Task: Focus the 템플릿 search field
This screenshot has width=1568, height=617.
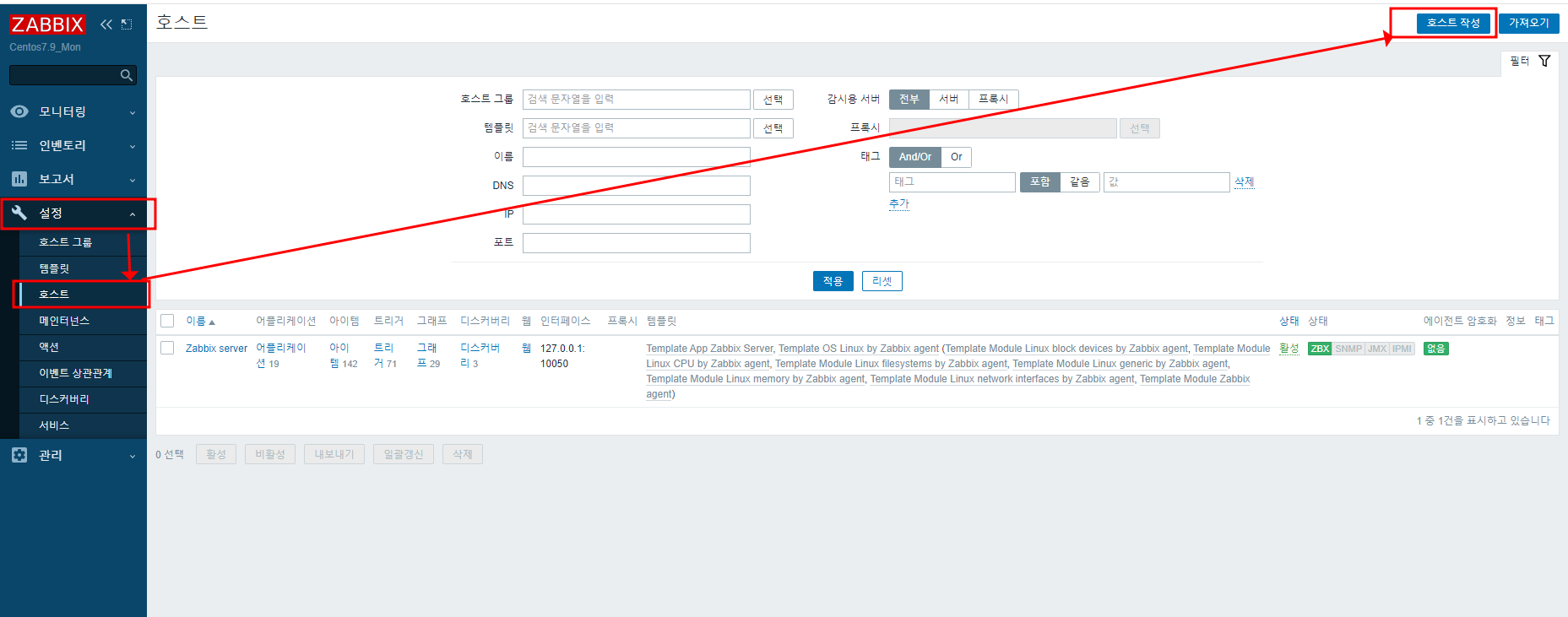Action: click(637, 128)
